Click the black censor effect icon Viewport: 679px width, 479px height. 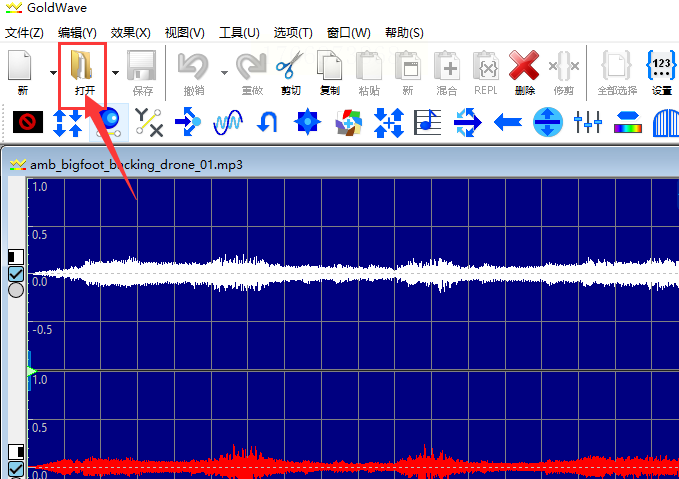coord(28,122)
